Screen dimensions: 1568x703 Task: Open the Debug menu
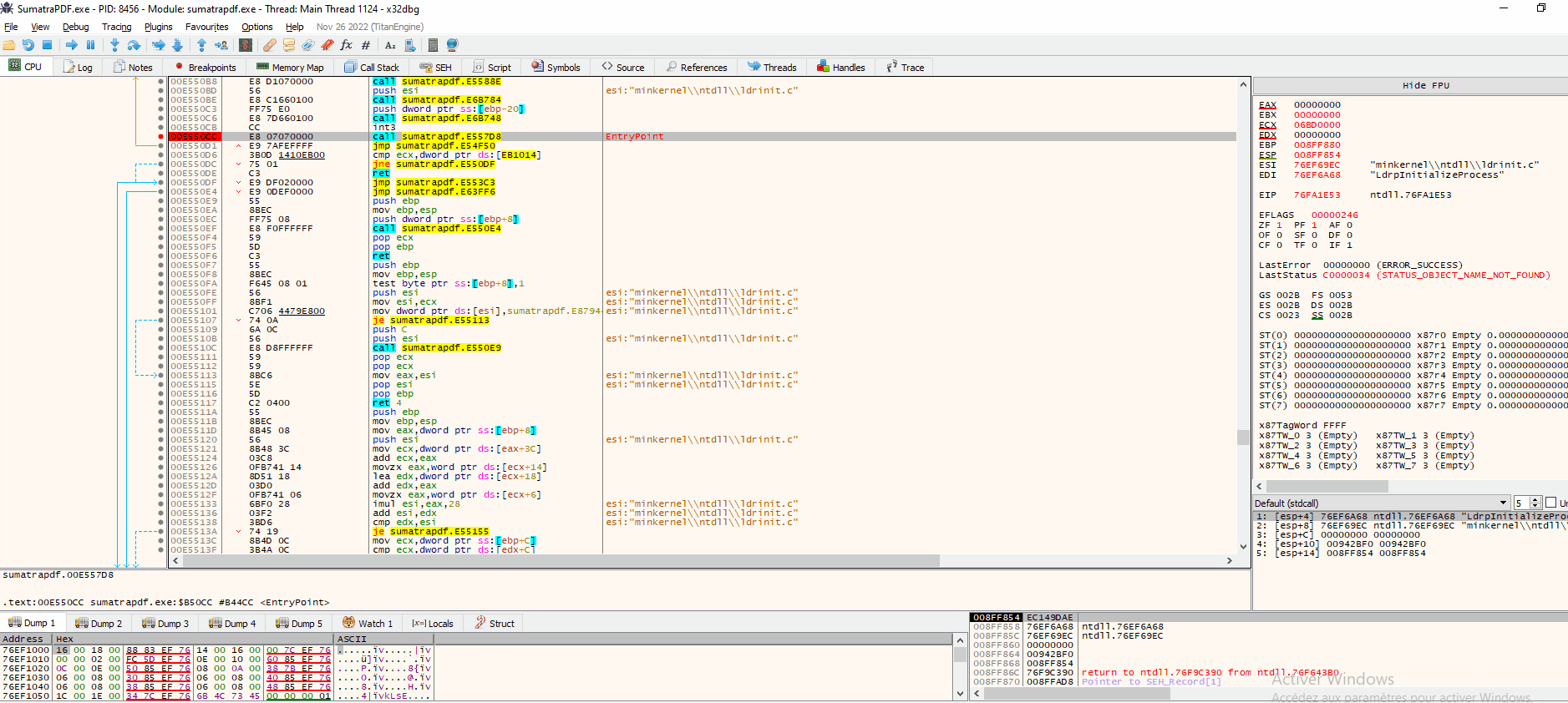(75, 27)
